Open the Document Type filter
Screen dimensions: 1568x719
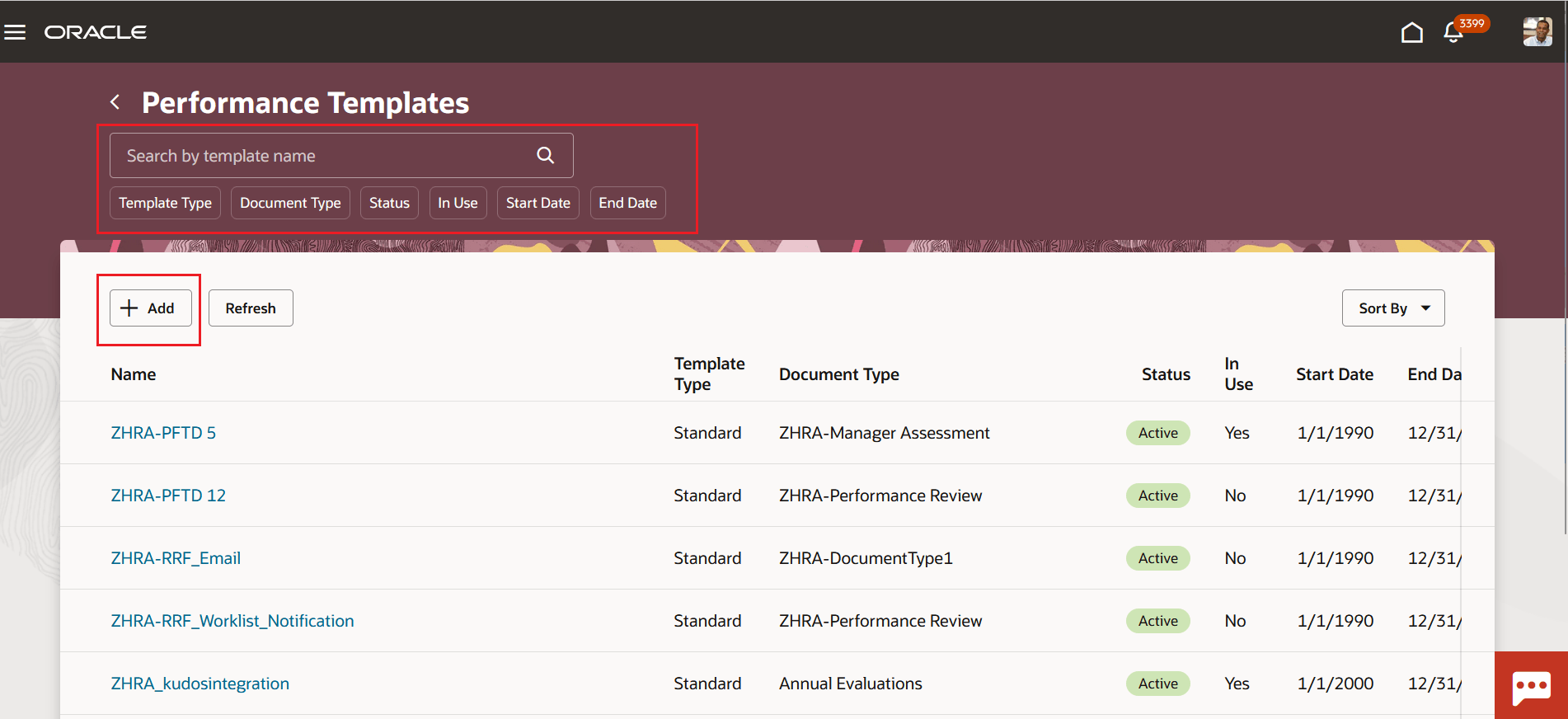click(290, 203)
